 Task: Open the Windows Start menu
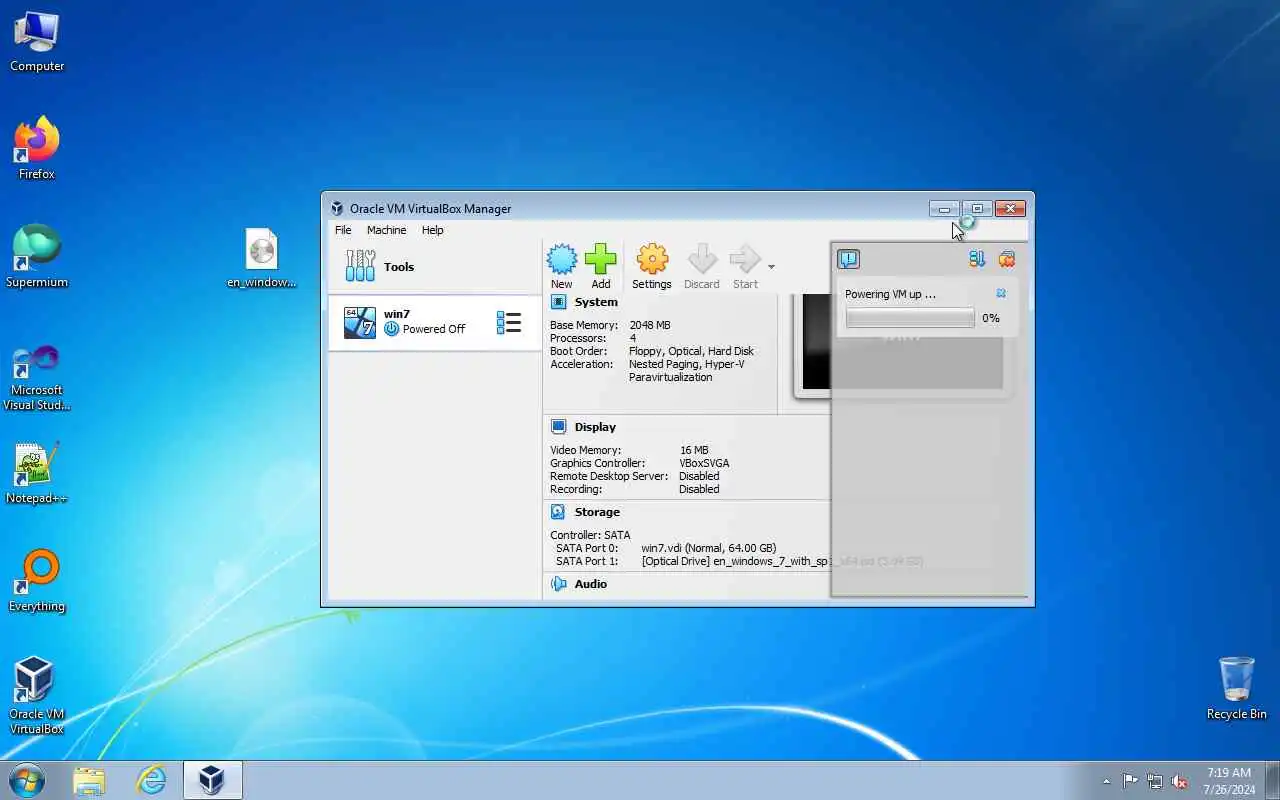pos(27,780)
